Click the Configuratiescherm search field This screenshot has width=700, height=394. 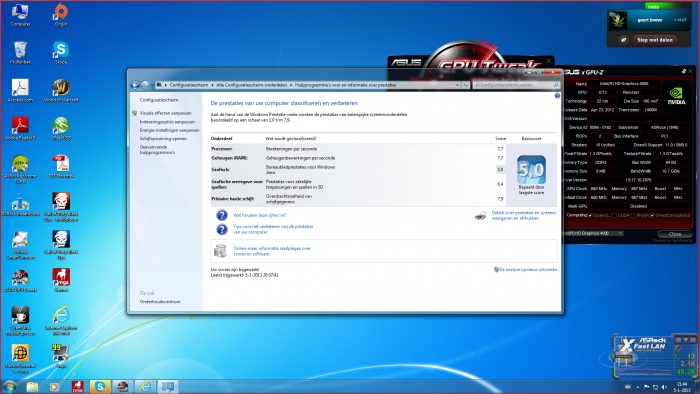(x=516, y=85)
